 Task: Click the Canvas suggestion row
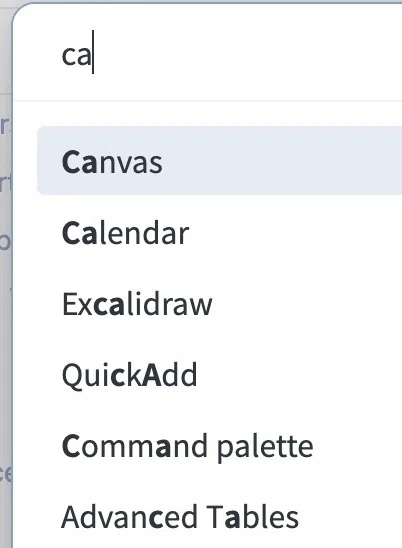pyautogui.click(x=220, y=160)
